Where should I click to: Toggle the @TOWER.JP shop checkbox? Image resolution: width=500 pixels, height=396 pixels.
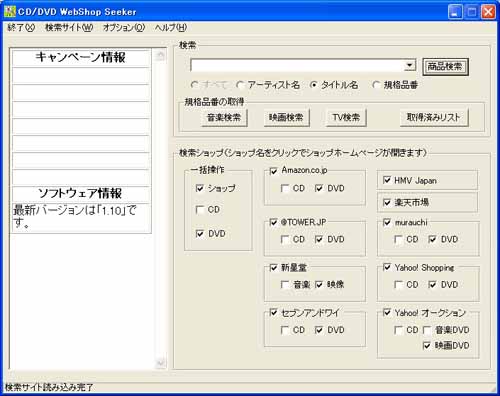point(273,222)
